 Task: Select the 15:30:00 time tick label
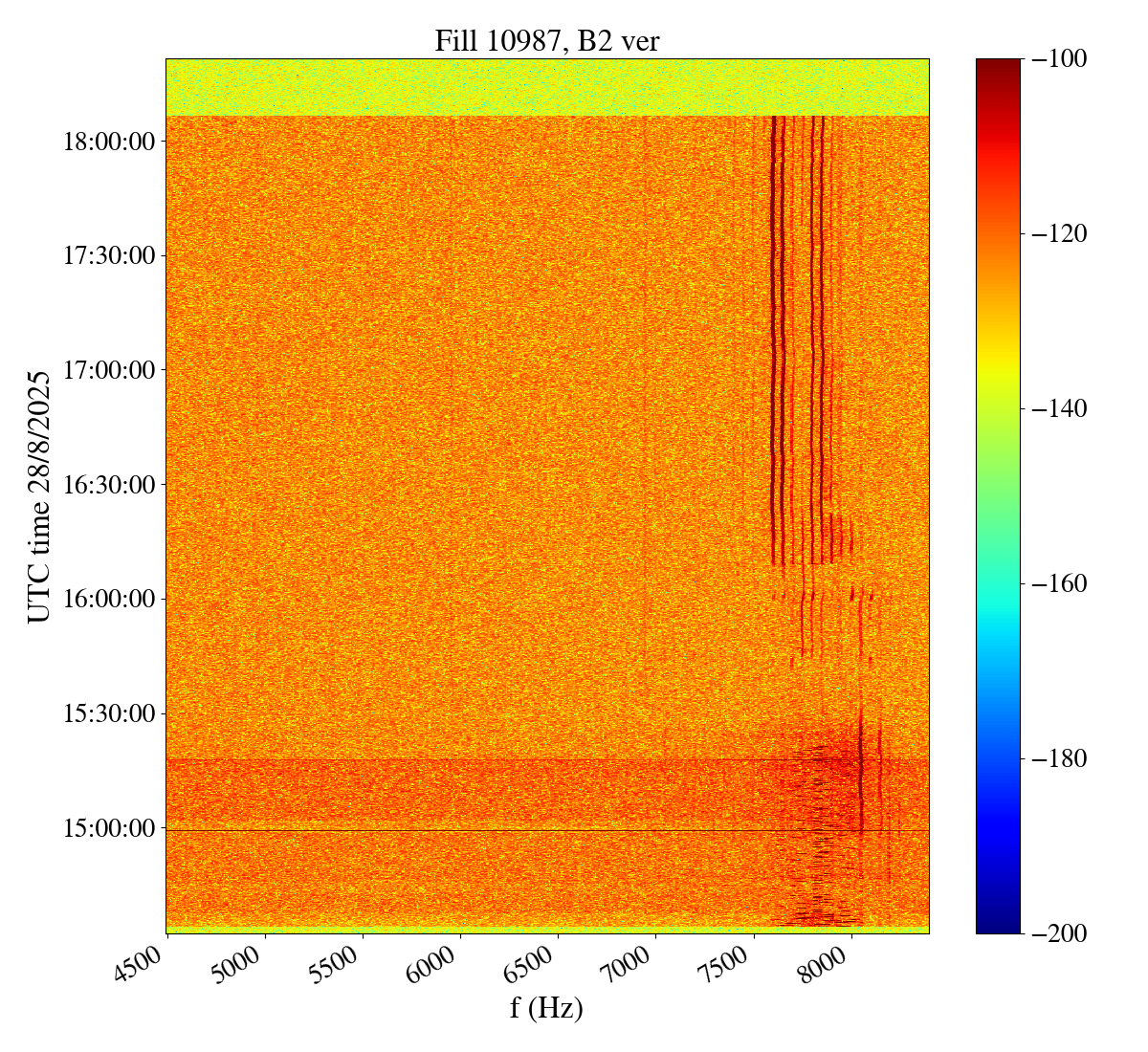click(x=108, y=713)
